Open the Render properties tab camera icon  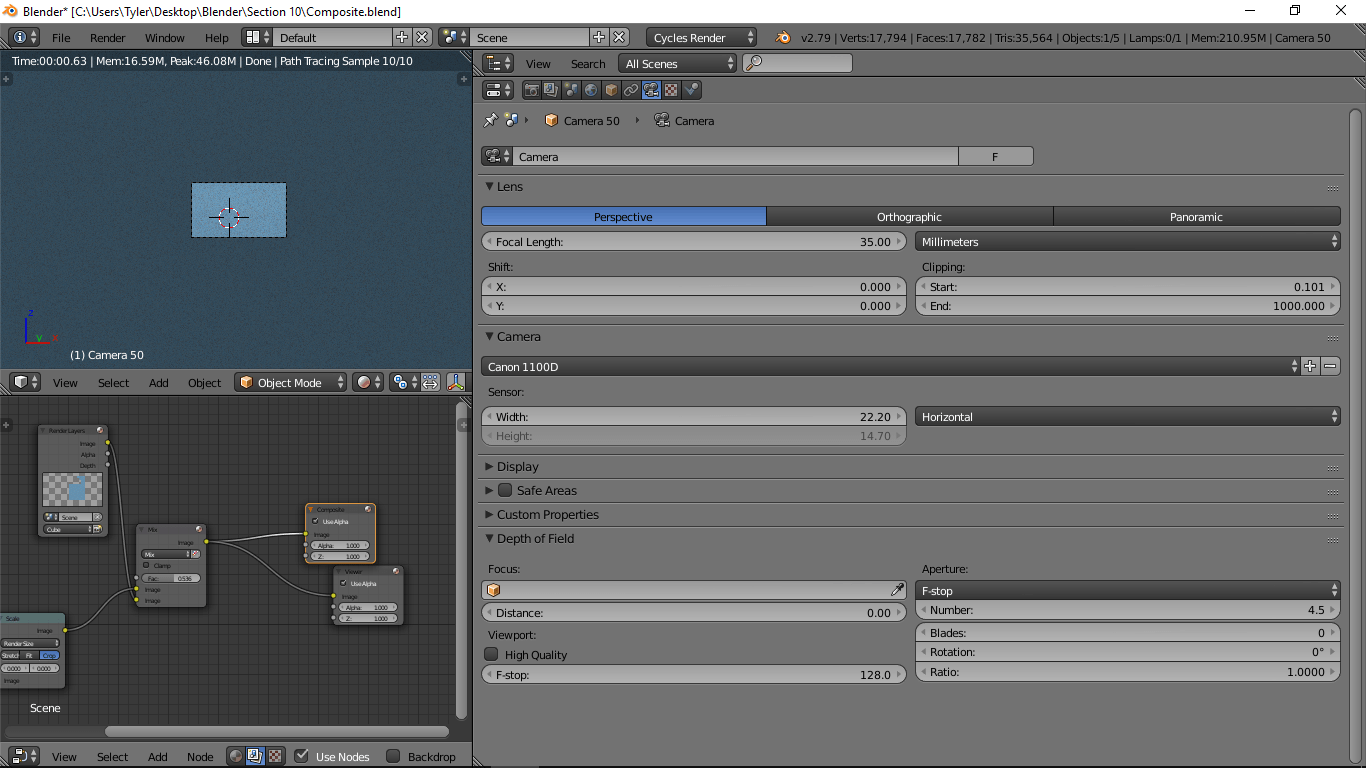532,90
